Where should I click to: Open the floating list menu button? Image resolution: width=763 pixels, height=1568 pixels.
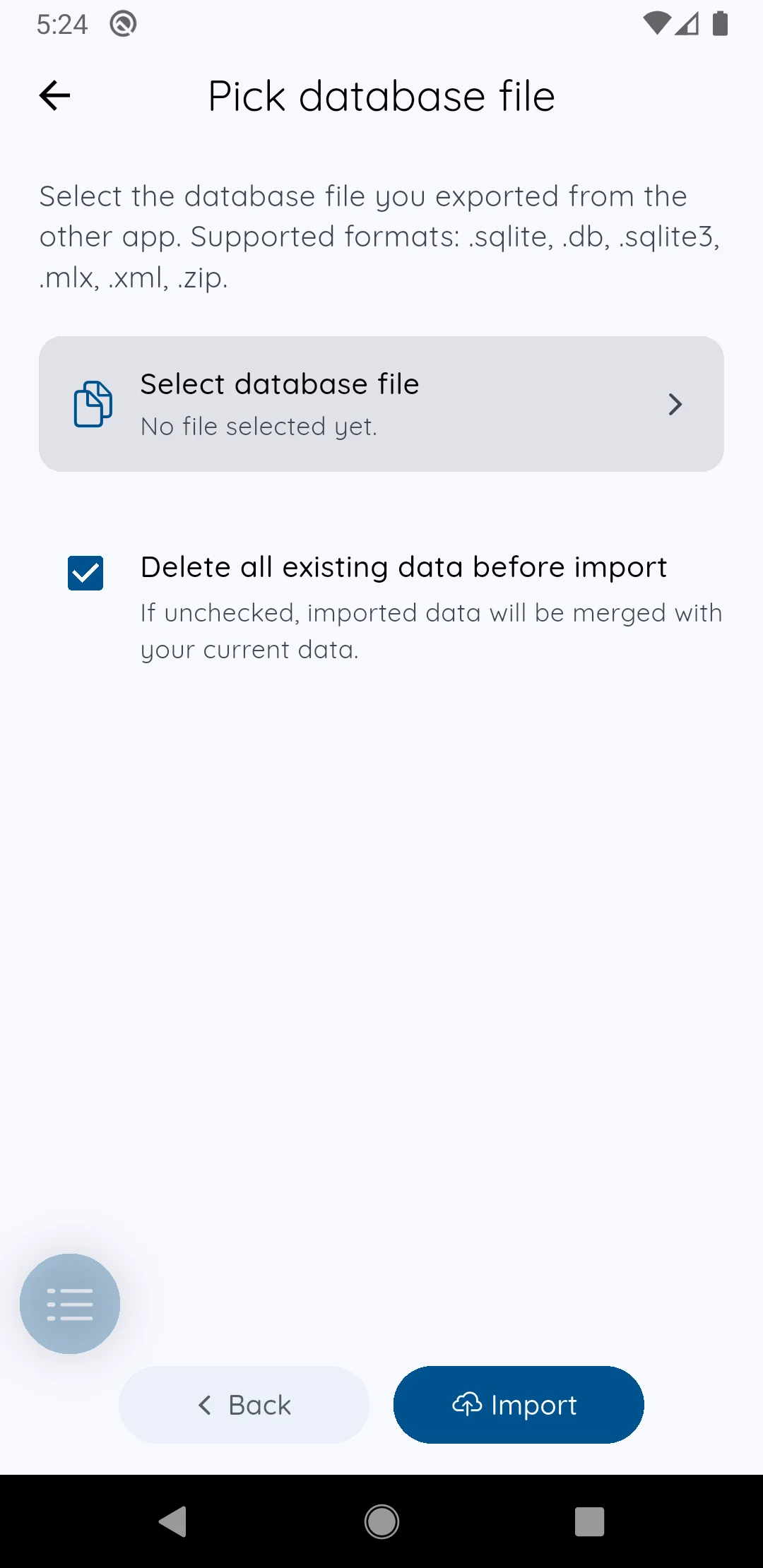click(70, 1304)
